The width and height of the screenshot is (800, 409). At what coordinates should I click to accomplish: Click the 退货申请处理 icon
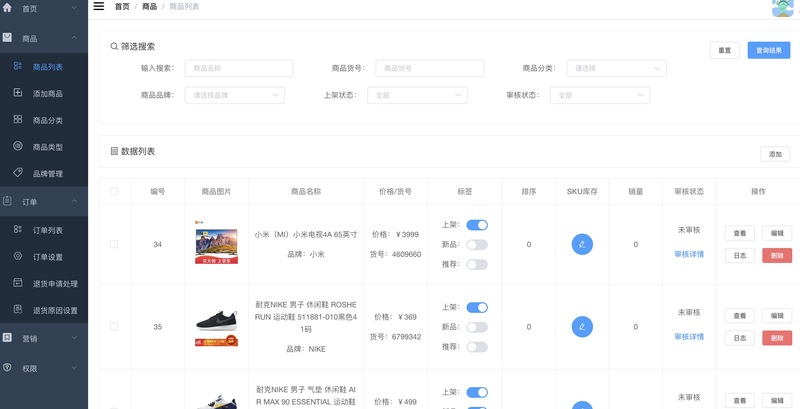point(18,283)
